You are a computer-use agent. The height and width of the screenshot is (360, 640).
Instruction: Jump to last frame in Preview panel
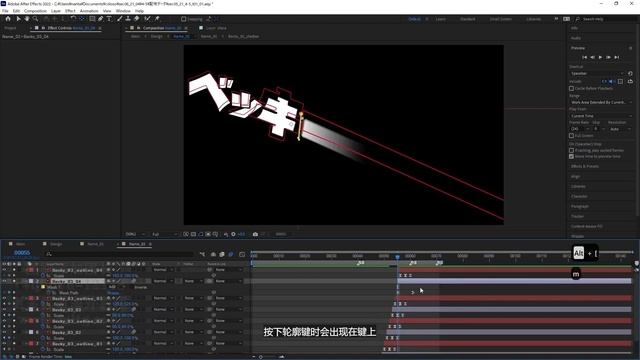click(x=617, y=57)
